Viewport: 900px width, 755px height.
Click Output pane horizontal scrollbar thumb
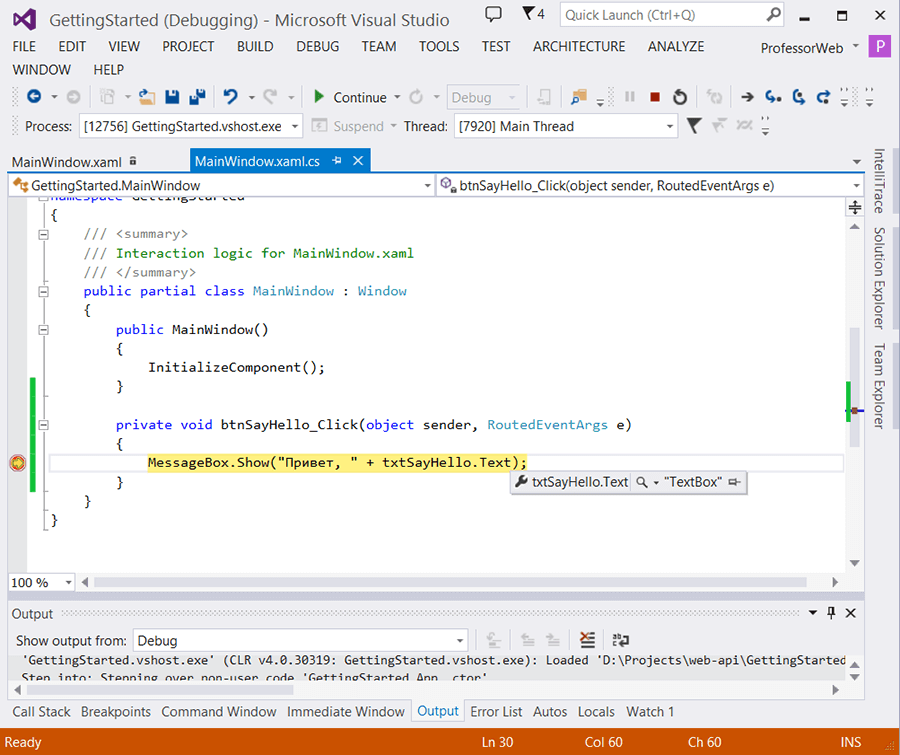[160, 690]
